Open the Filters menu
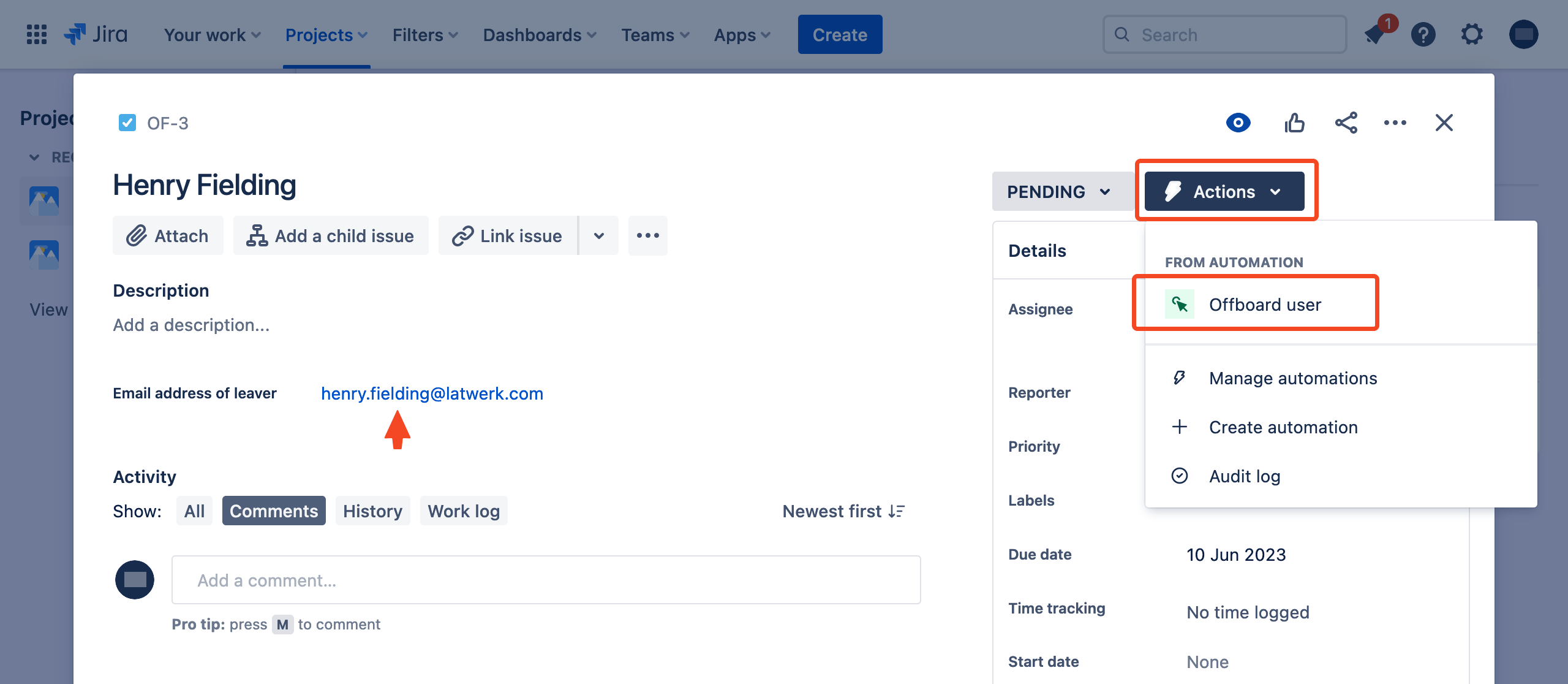The width and height of the screenshot is (1568, 684). (425, 34)
